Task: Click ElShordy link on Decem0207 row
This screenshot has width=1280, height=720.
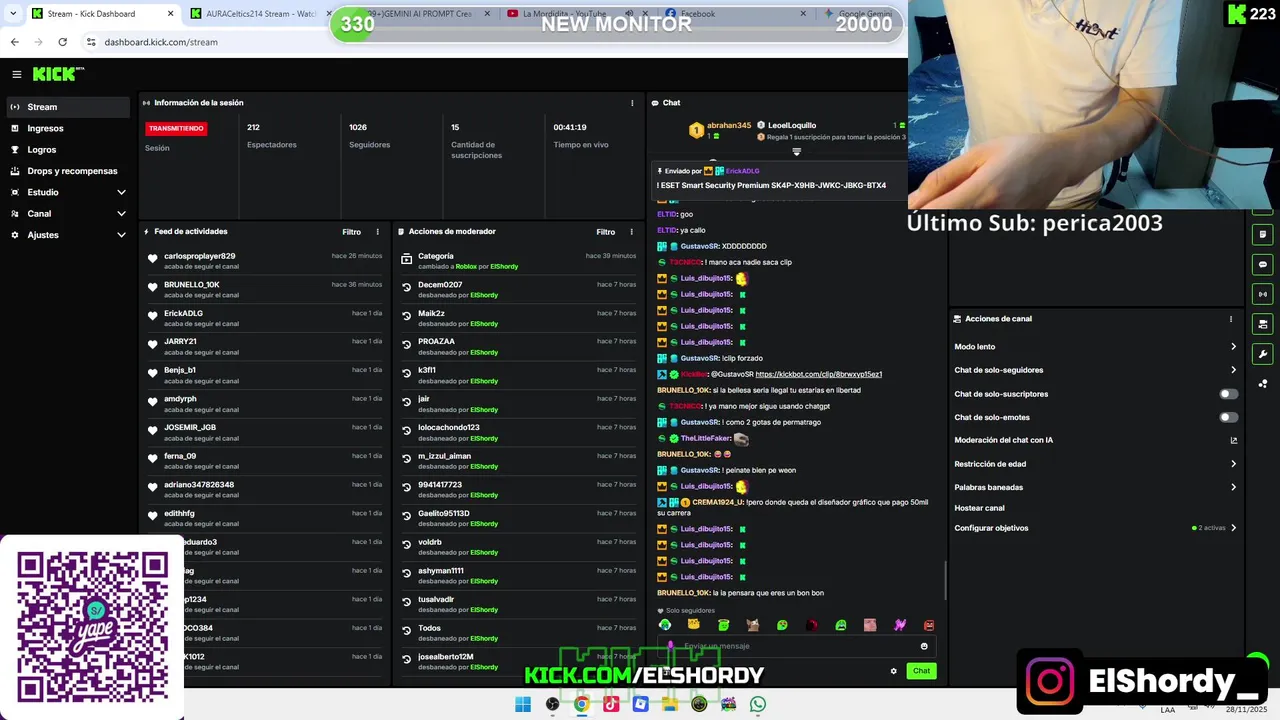Action: [484, 295]
